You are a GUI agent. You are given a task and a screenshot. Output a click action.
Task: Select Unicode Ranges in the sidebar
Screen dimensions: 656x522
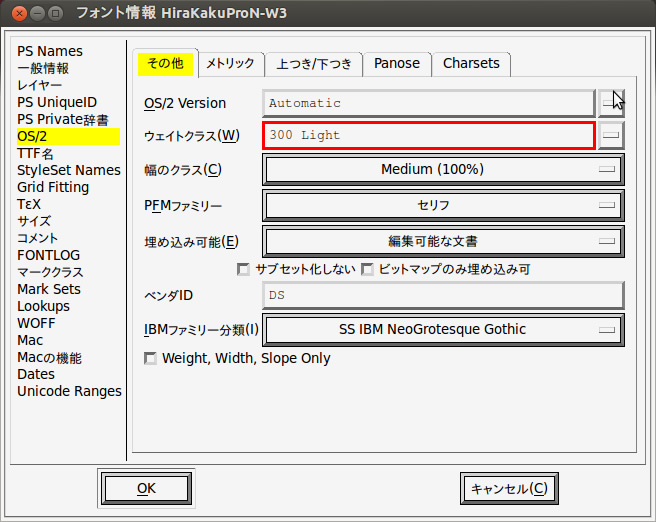(69, 391)
